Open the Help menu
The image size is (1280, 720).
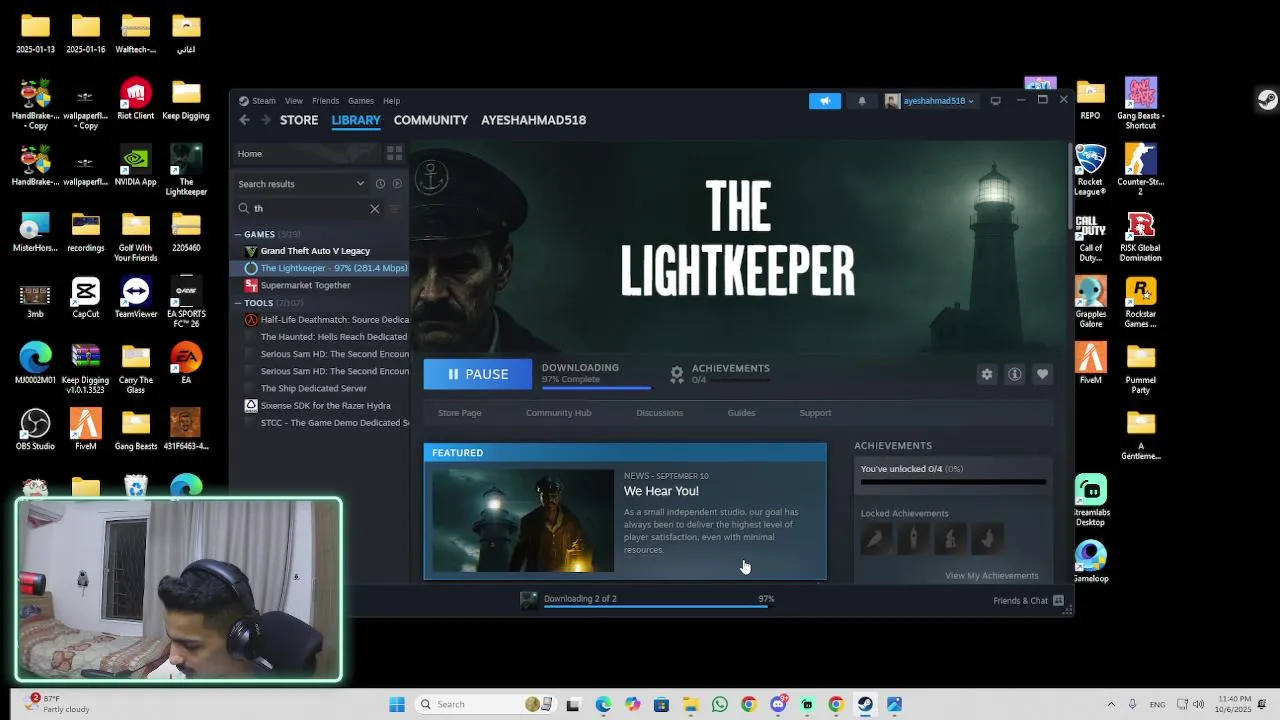391,101
